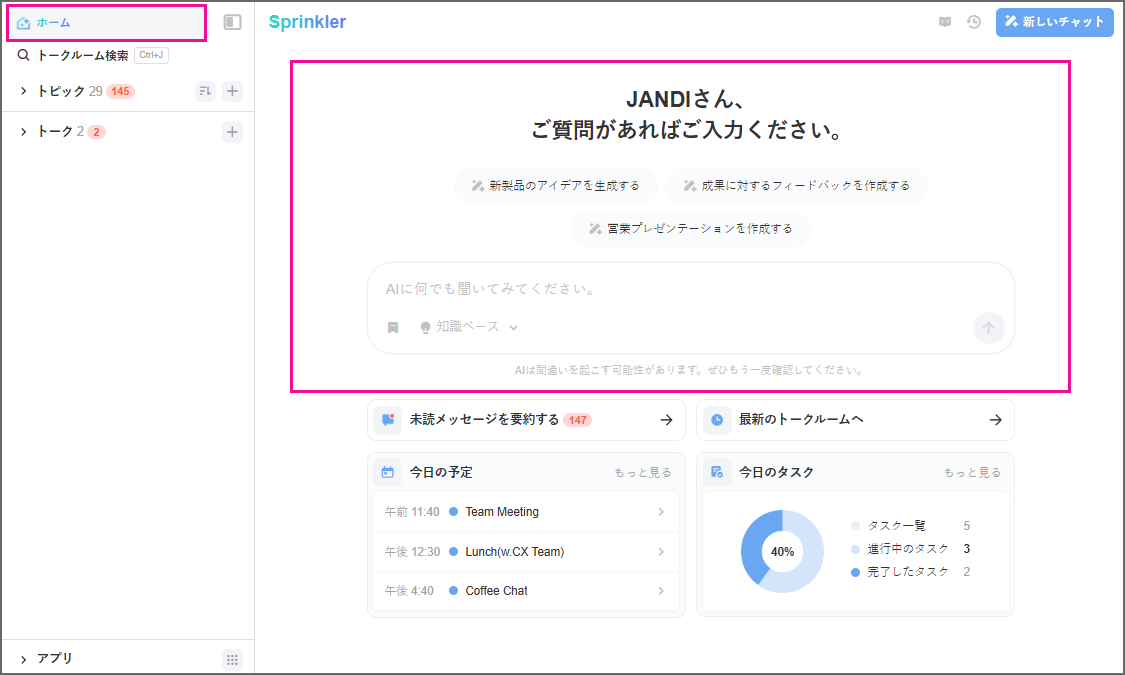Toggle the sidebar collapse icon
The height and width of the screenshot is (675, 1125).
[232, 22]
